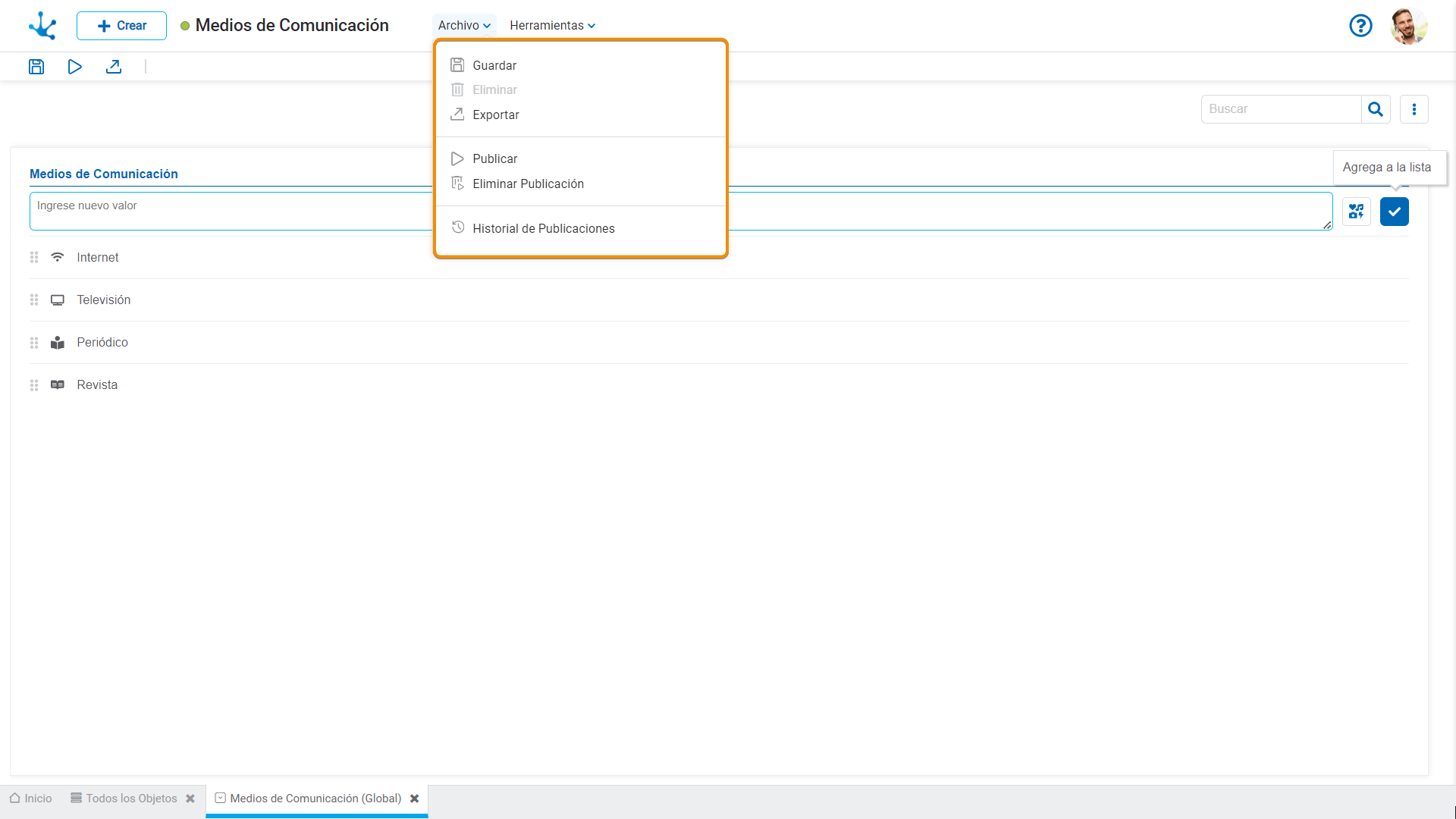This screenshot has width=1456, height=819.
Task: Open the help question mark icon
Action: 1360,26
